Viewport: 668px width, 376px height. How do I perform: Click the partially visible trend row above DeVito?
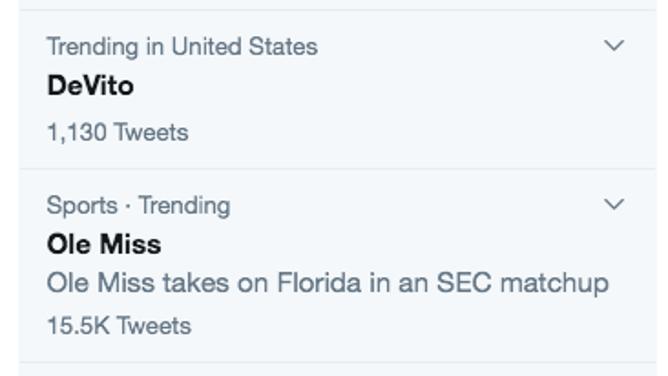(337, 4)
